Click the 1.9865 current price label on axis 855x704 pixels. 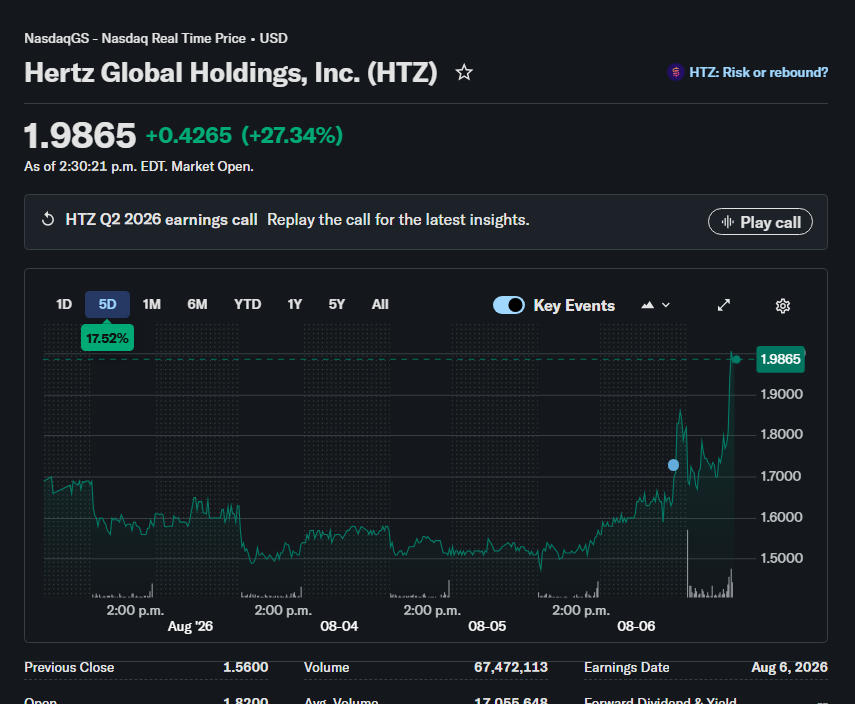780,359
